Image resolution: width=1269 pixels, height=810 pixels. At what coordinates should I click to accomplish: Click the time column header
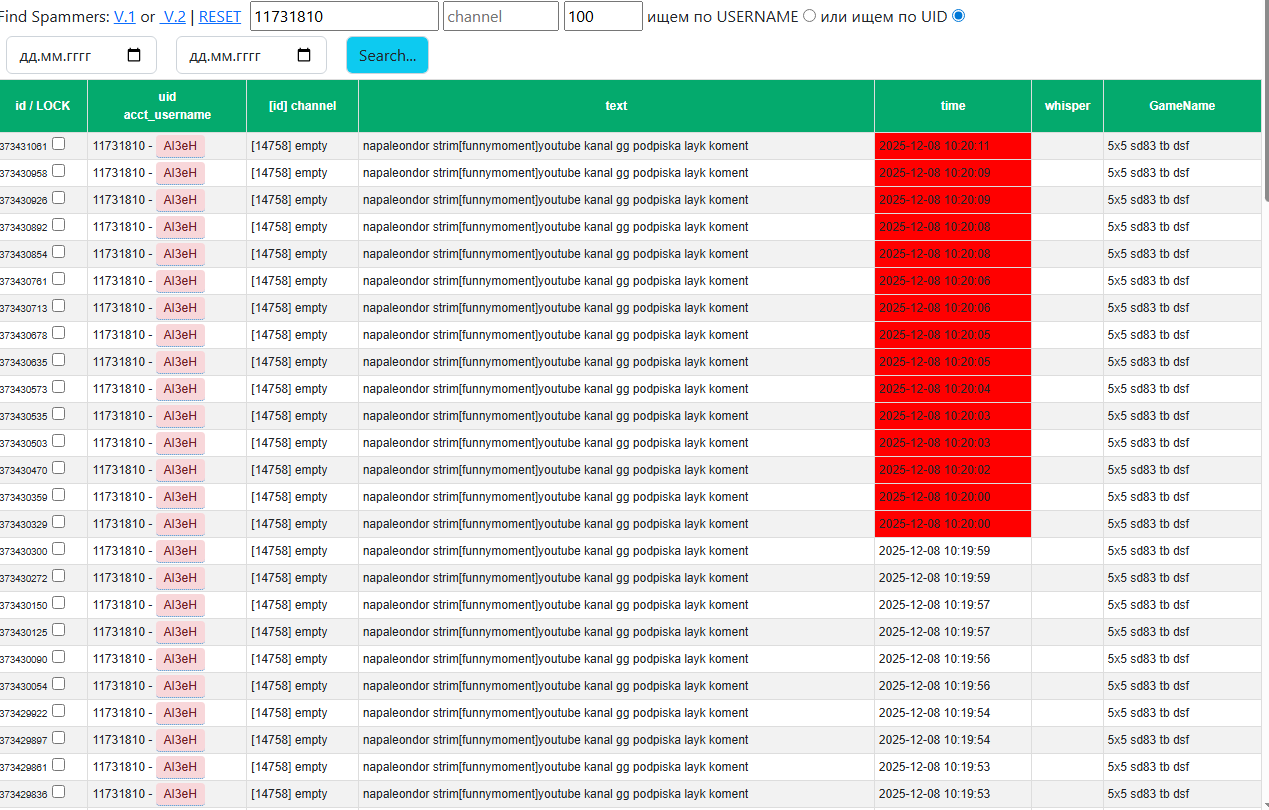tap(953, 105)
